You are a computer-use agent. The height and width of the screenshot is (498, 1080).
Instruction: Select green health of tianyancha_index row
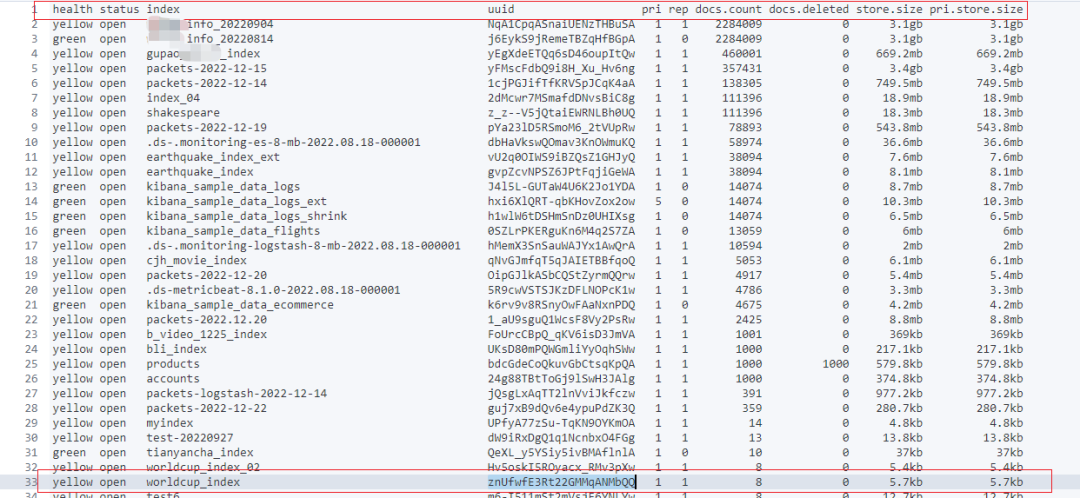[70, 453]
